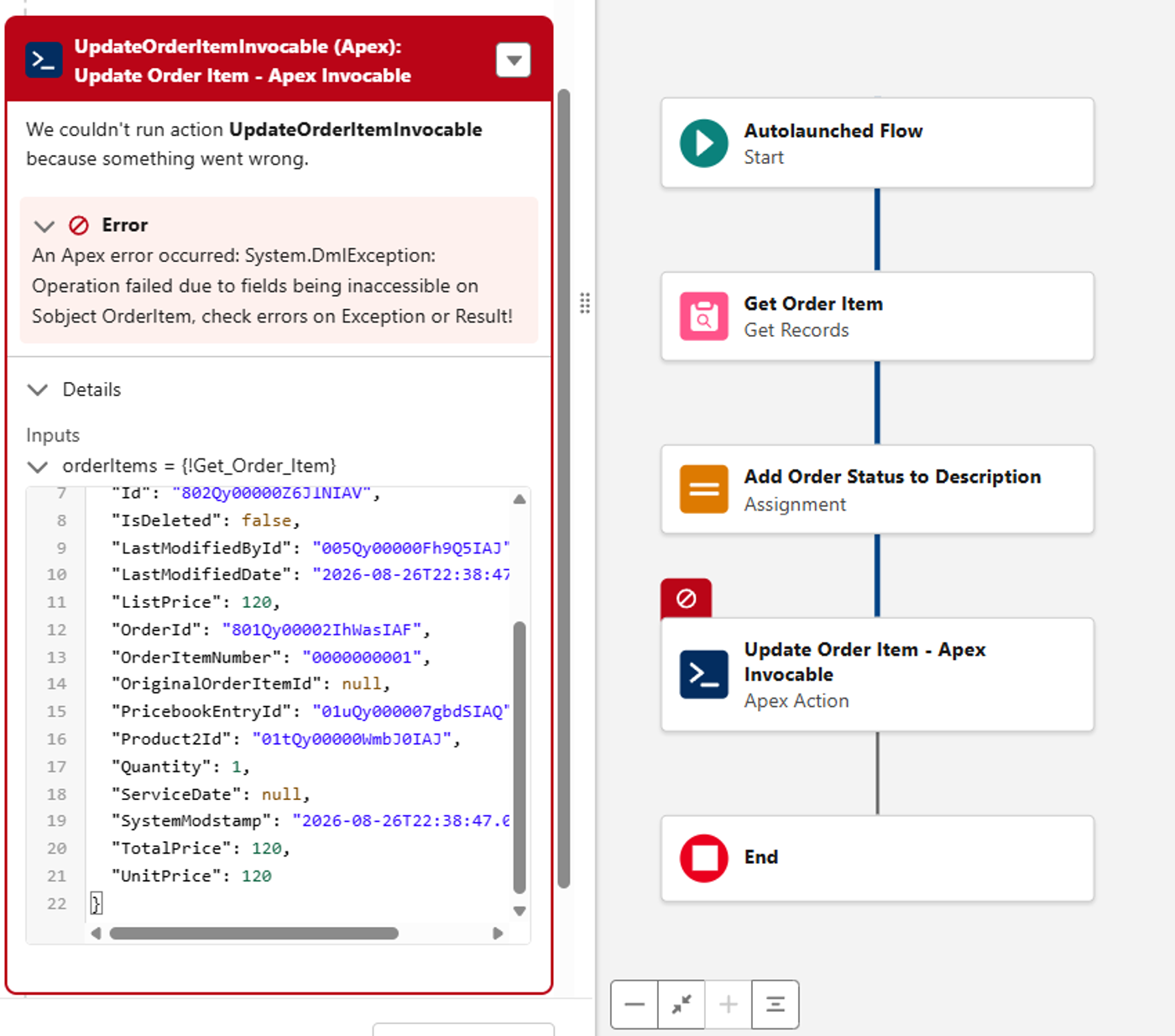
Task: Click the "UnitPrice": 120 JSON line
Action: click(191, 876)
